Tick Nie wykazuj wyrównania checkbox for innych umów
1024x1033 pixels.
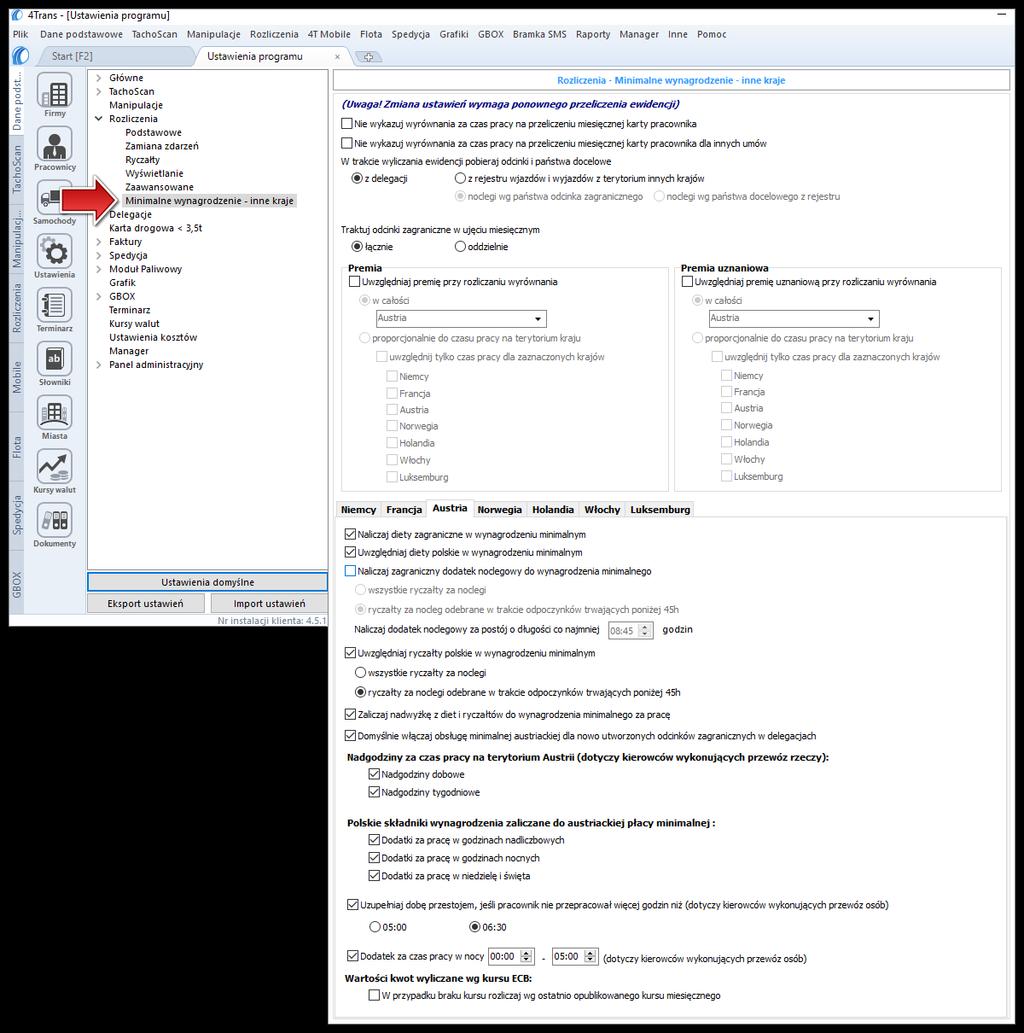347,143
